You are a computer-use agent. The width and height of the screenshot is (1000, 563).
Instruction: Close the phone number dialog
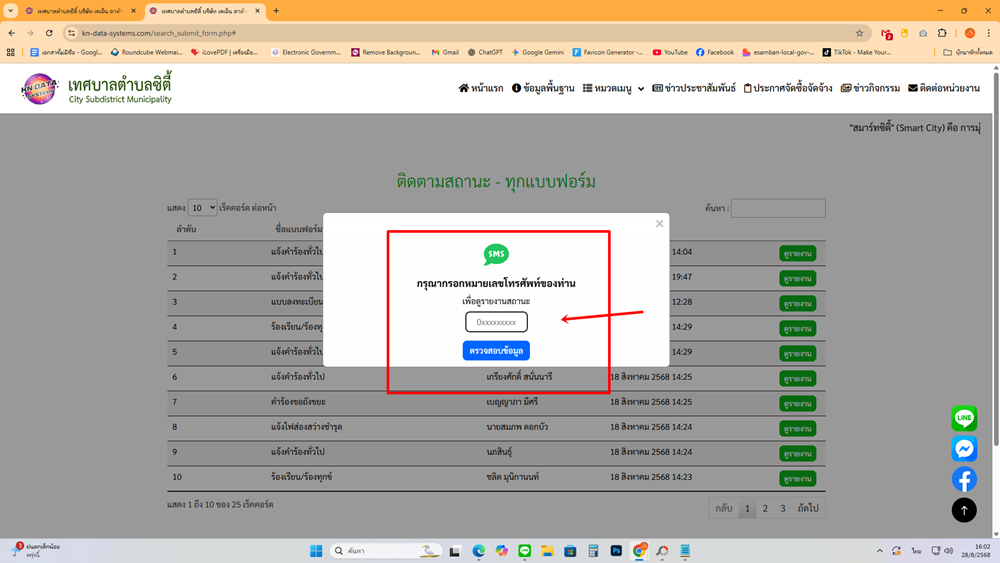(x=659, y=224)
